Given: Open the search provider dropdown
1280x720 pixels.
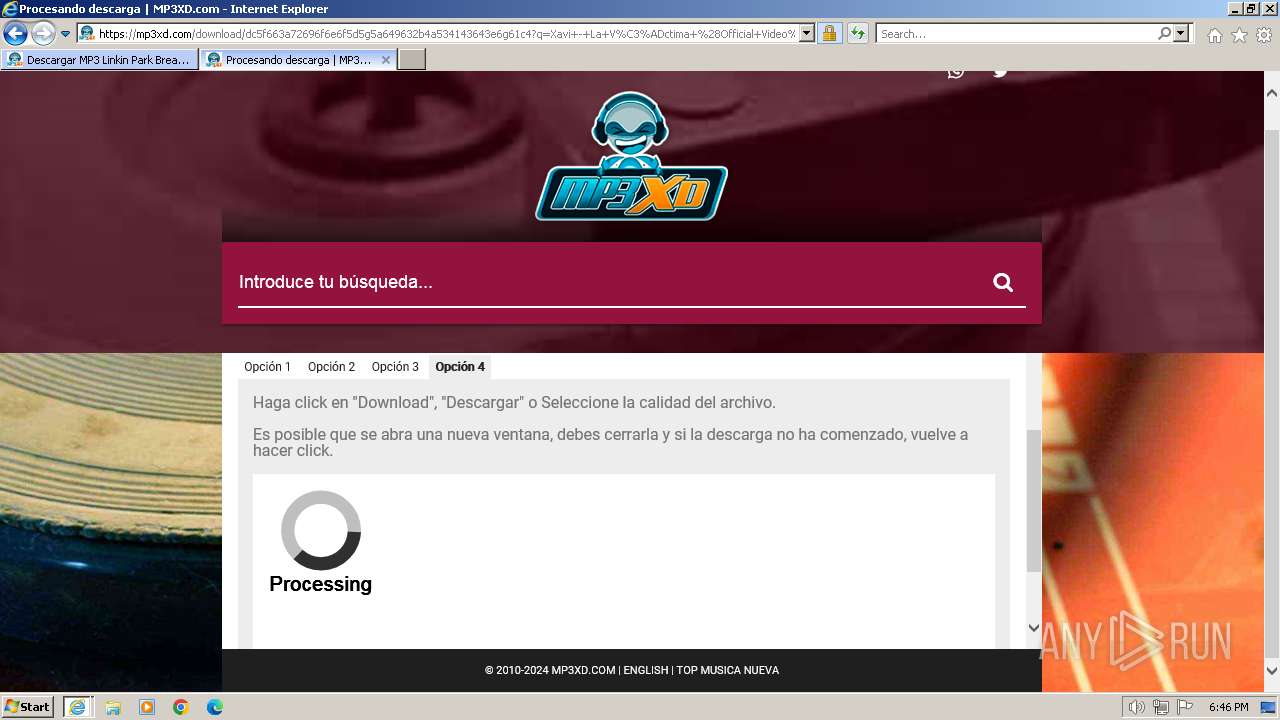Looking at the screenshot, I should 1181,34.
